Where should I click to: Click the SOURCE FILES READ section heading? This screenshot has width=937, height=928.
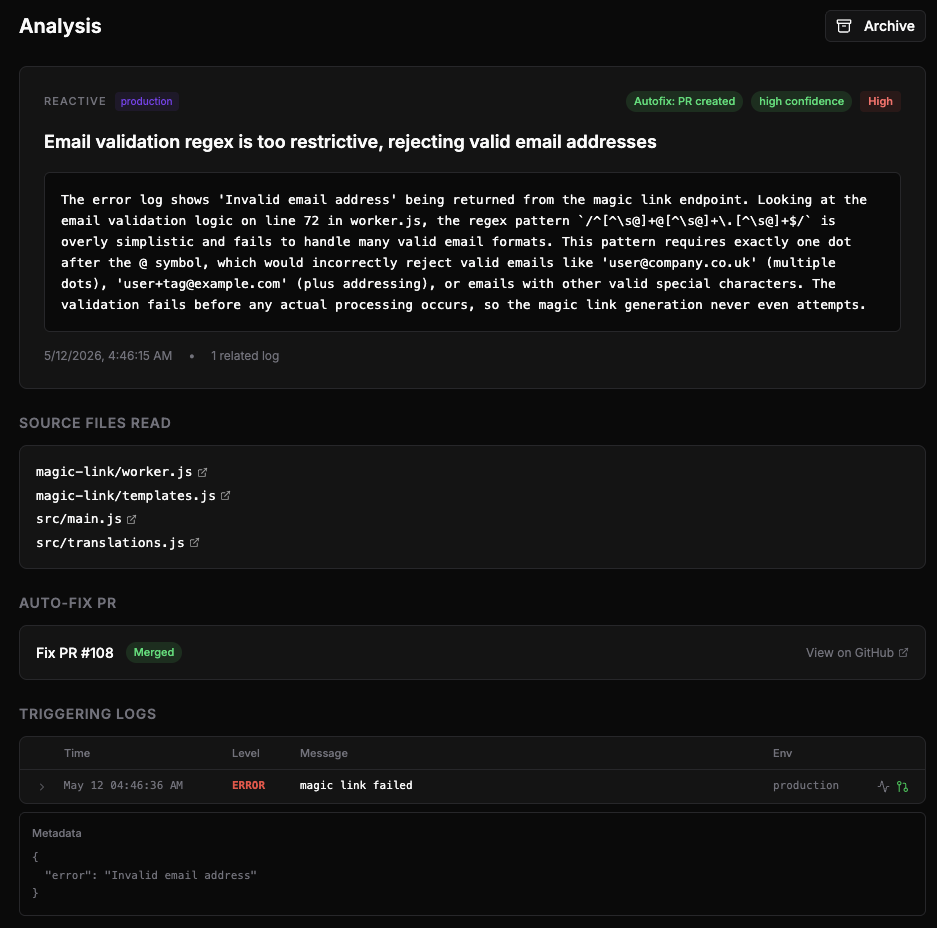click(95, 423)
